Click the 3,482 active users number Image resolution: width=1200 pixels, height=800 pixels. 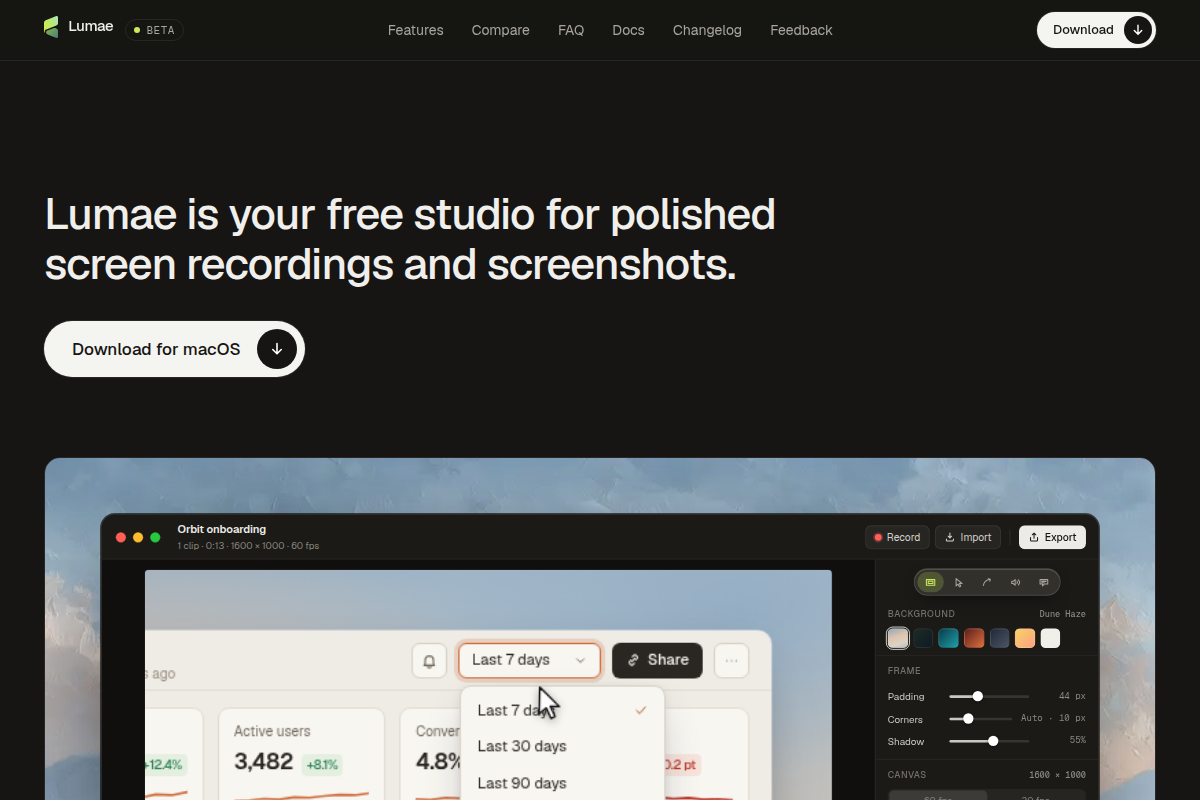click(x=263, y=762)
